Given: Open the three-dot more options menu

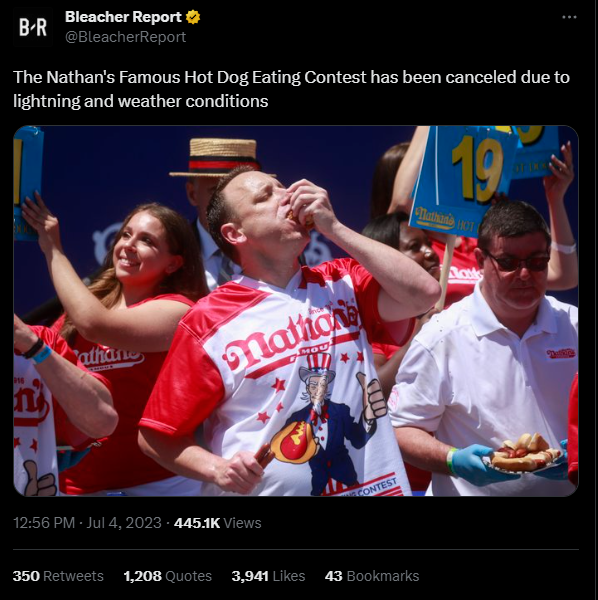Looking at the screenshot, I should [569, 17].
